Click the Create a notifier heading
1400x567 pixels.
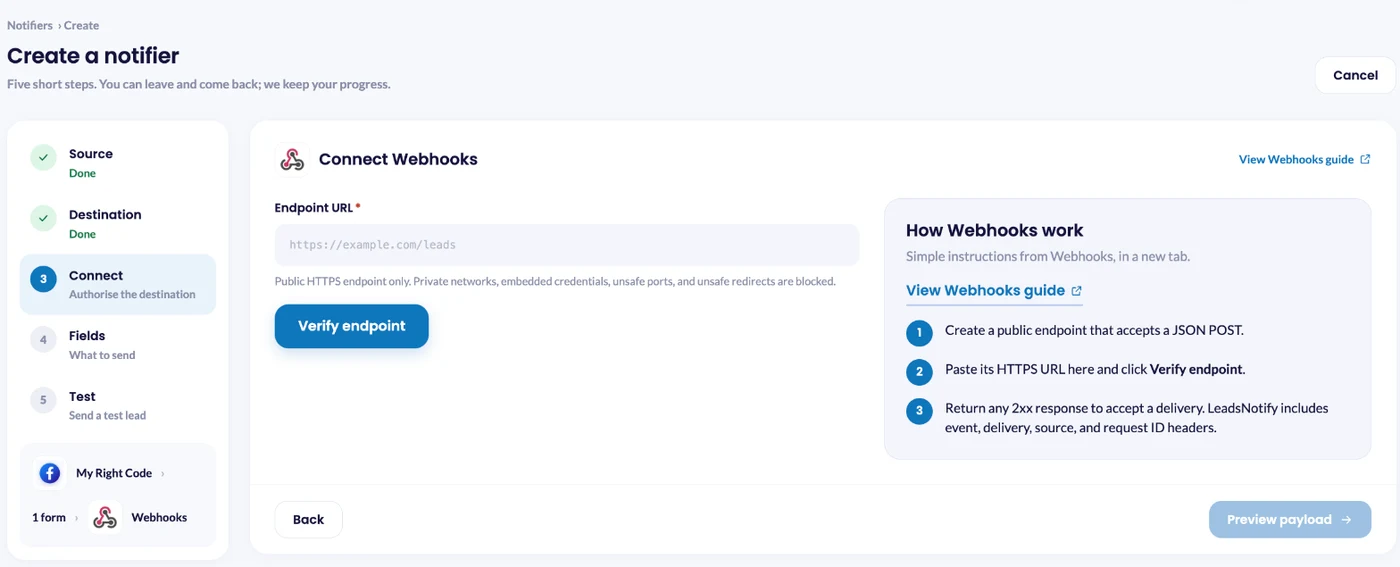pos(93,55)
